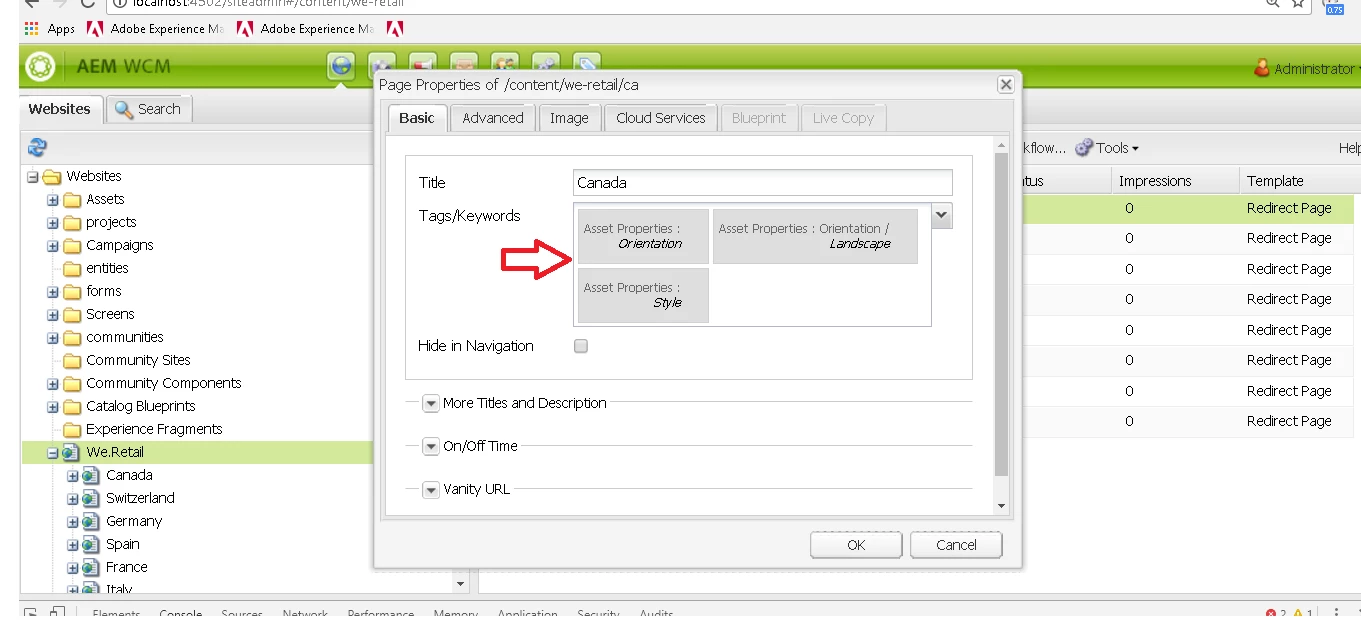1361x631 pixels.
Task: Open the Tags/Keywords dropdown arrow
Action: (942, 215)
